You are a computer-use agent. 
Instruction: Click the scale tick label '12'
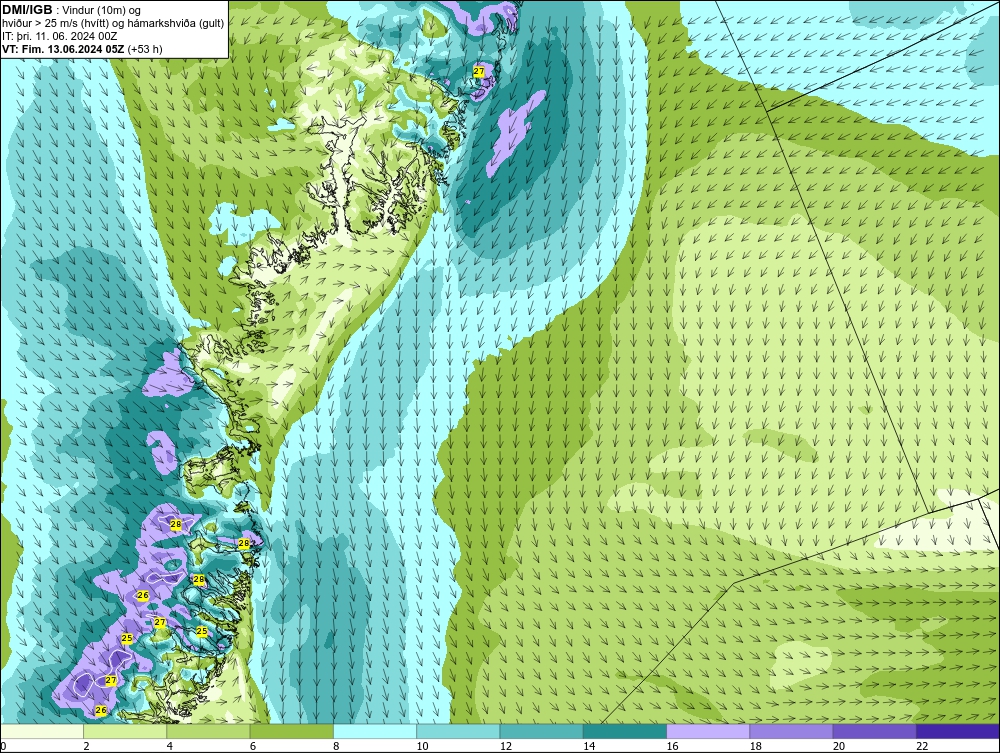point(506,747)
